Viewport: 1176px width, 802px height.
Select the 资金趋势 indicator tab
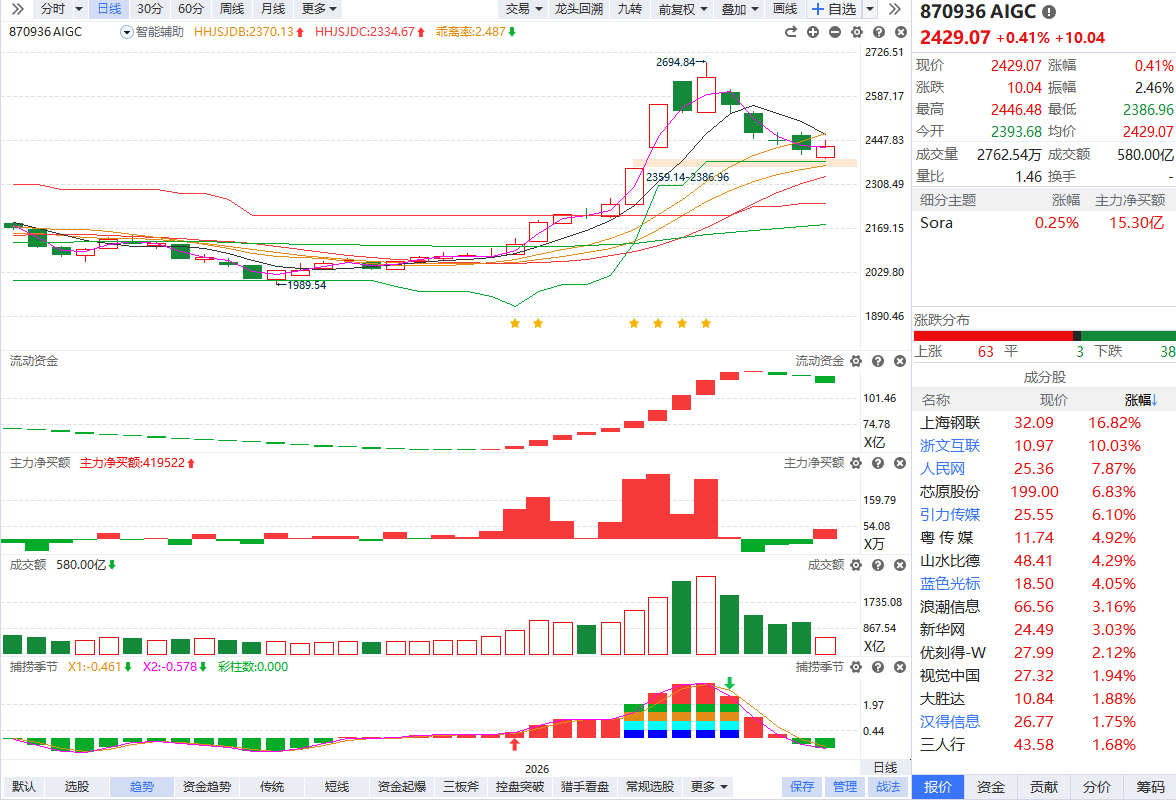click(x=207, y=787)
